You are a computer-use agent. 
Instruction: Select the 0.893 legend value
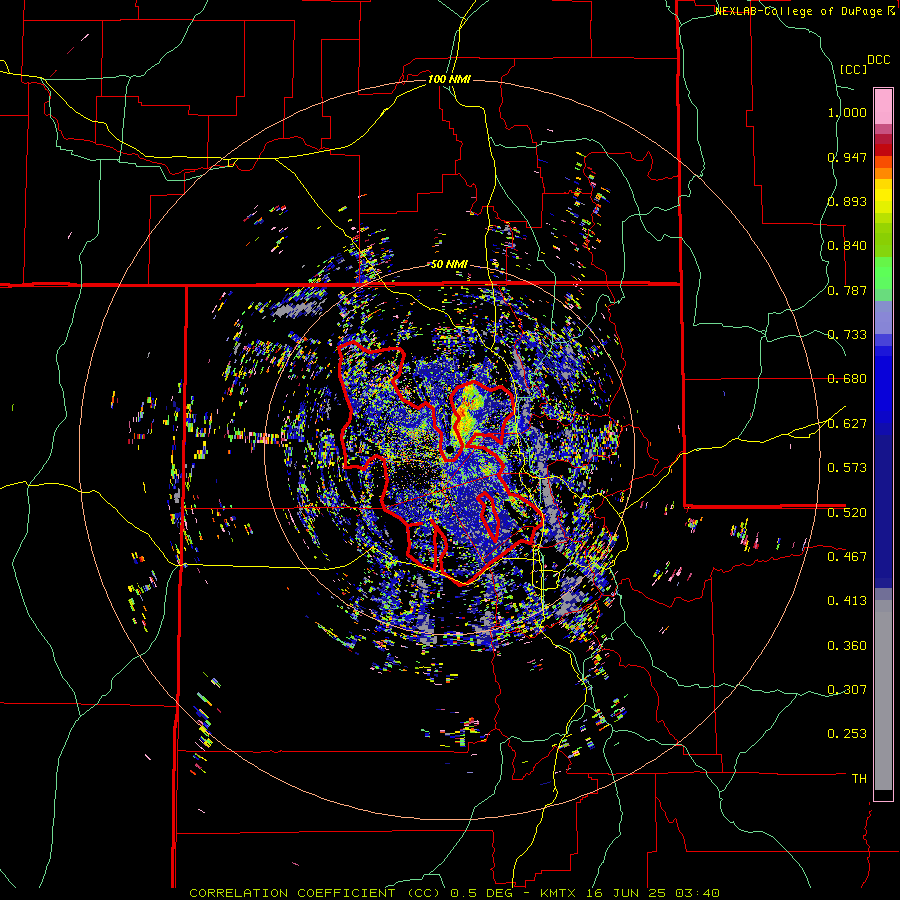[x=847, y=201]
